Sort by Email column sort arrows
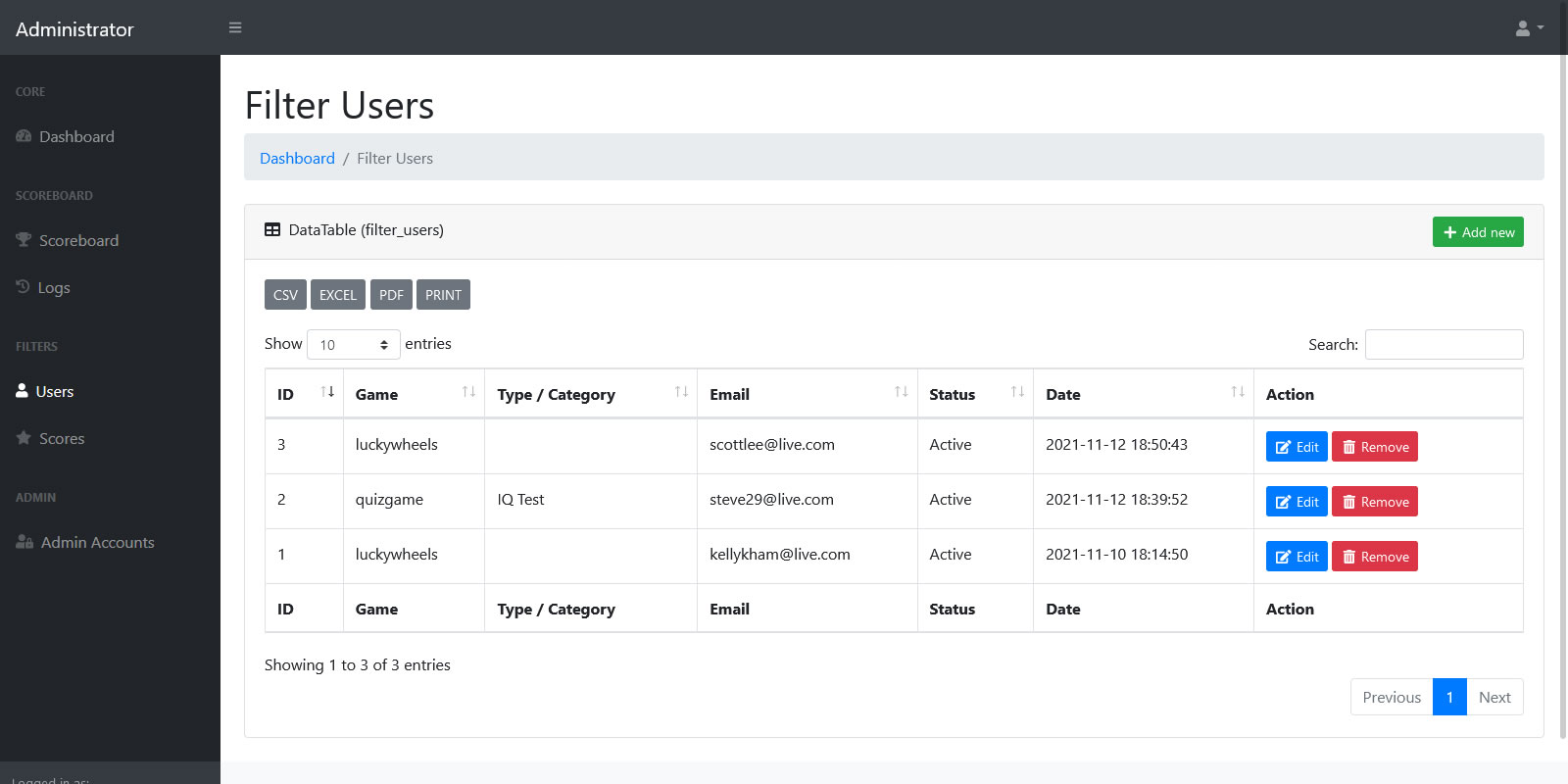1568x784 pixels. click(901, 393)
